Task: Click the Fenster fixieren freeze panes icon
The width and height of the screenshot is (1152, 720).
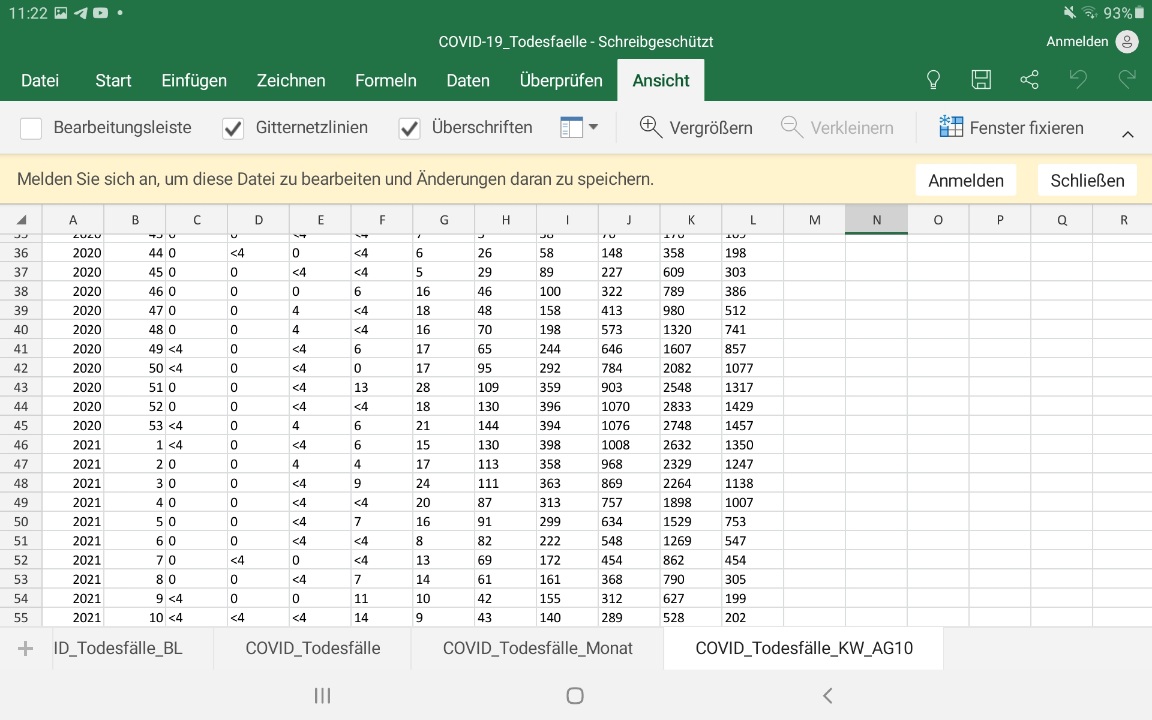Action: tap(950, 127)
